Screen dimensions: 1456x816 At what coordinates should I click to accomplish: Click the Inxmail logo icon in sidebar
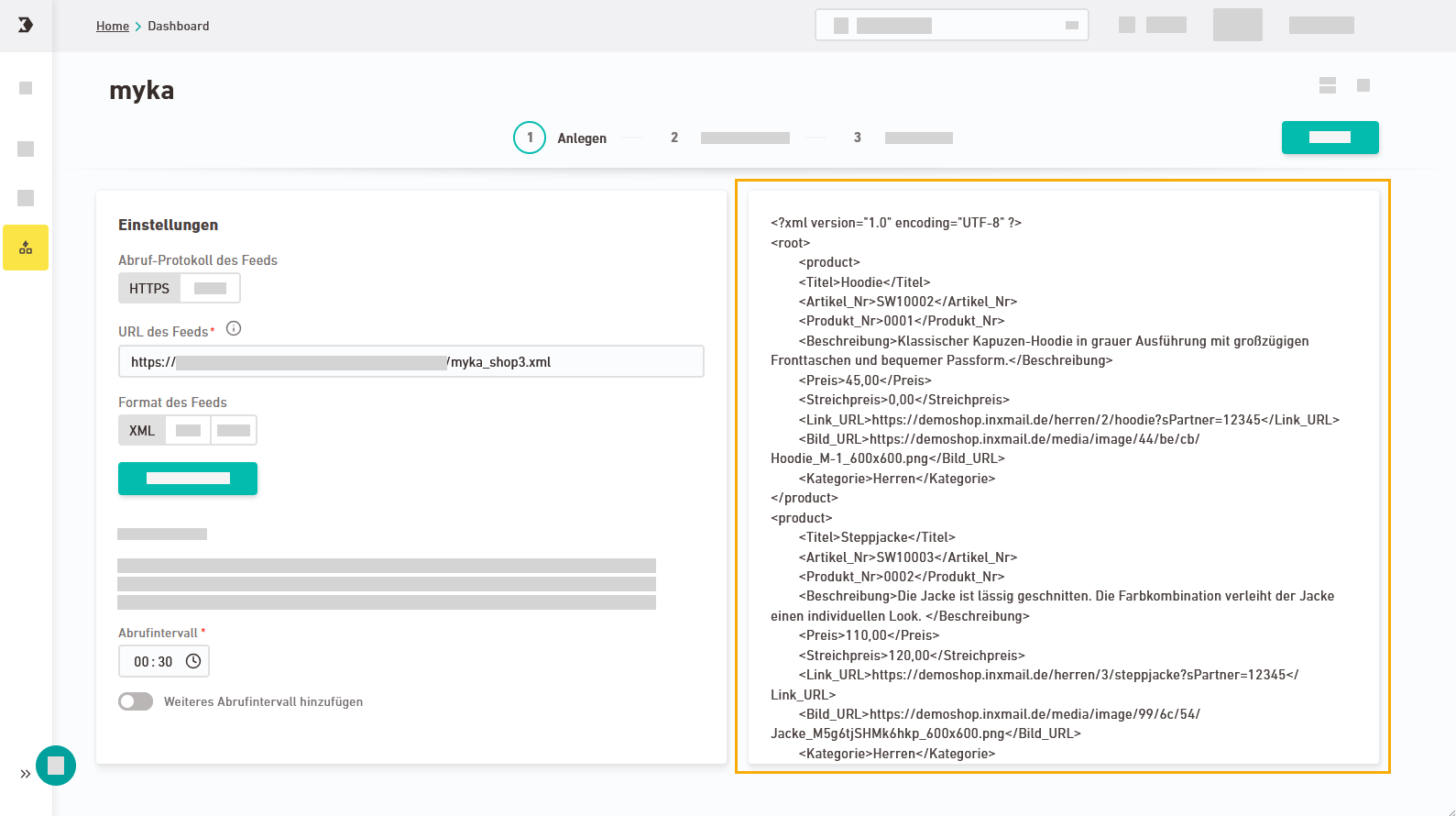pyautogui.click(x=26, y=25)
